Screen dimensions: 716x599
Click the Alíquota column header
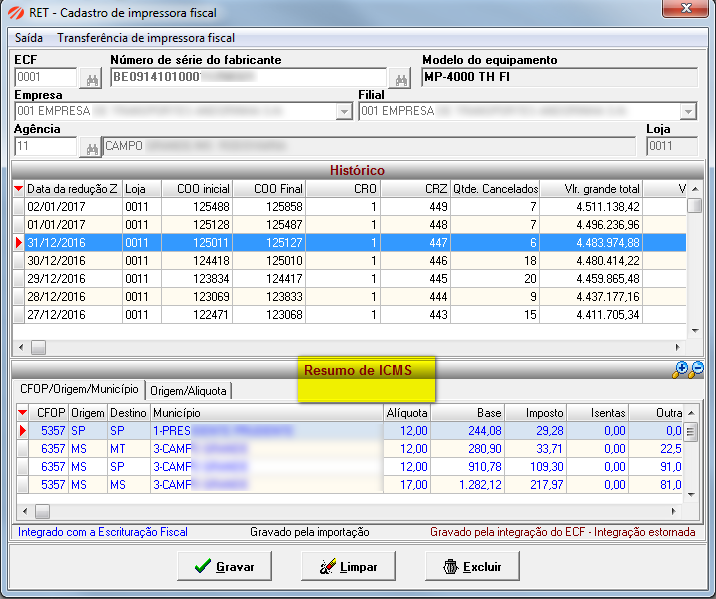click(x=406, y=413)
